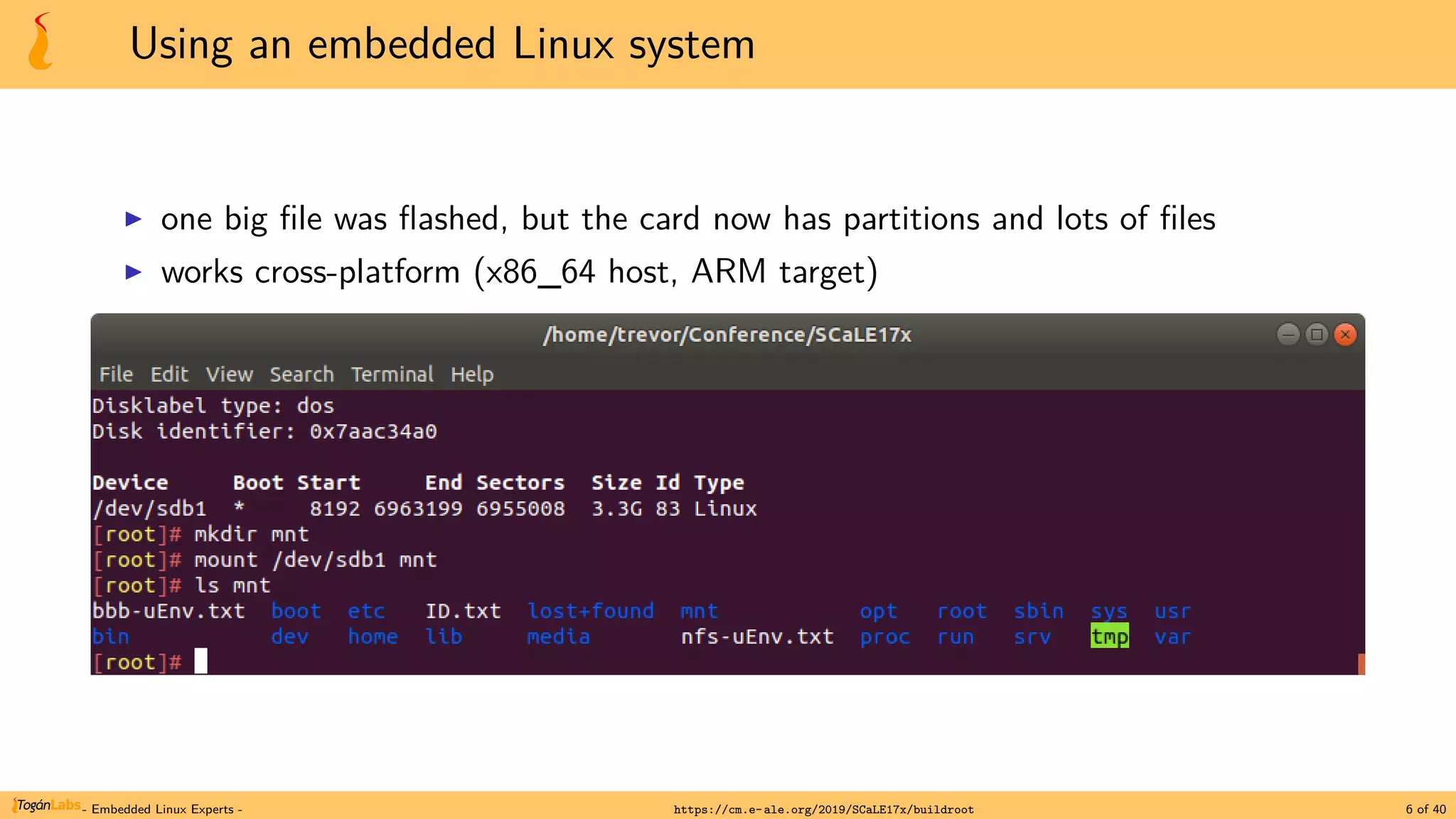Click the home directory name
Screen dimensions: 1456x819
coord(373,636)
